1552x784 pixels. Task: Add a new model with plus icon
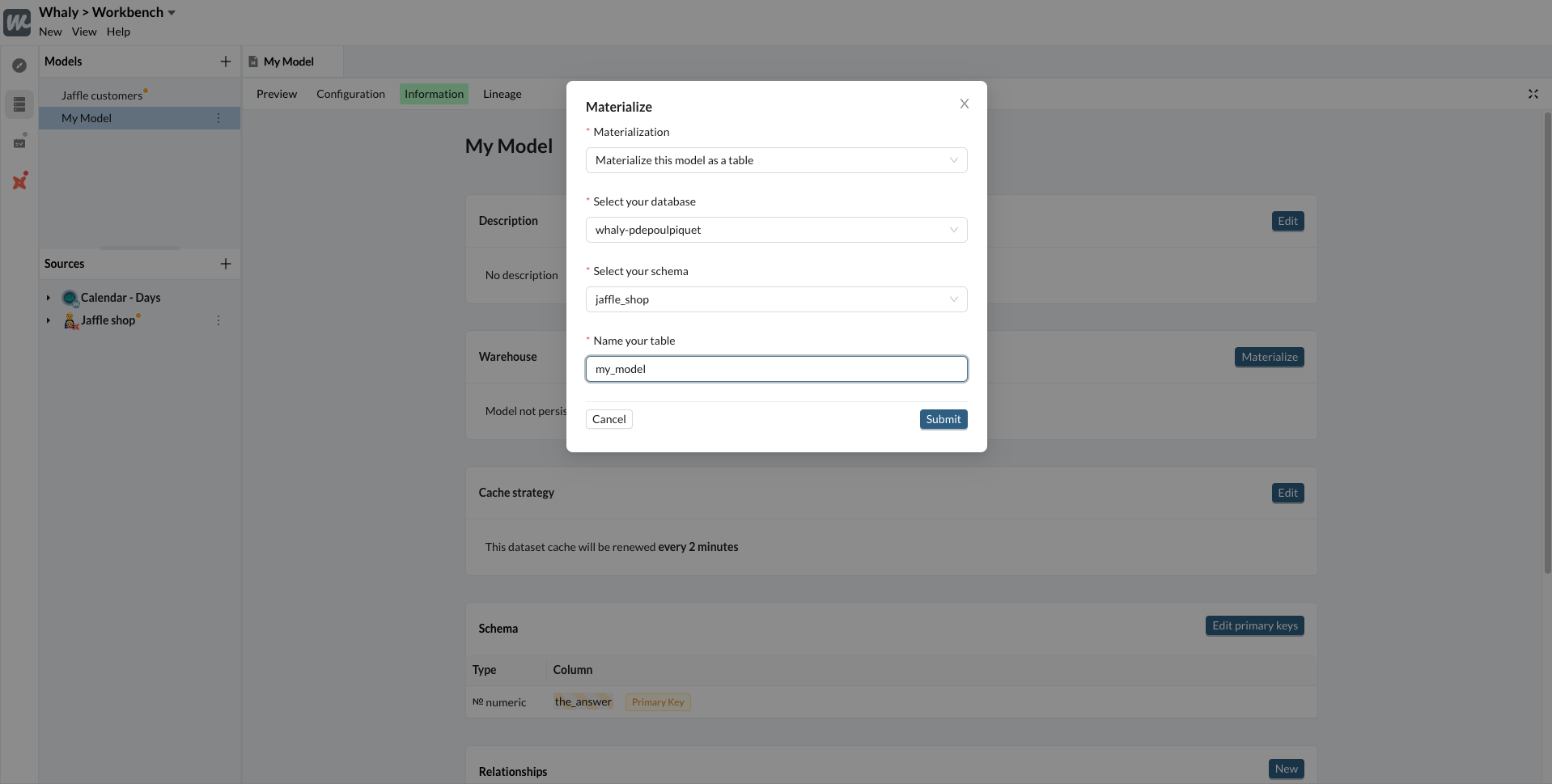click(225, 61)
